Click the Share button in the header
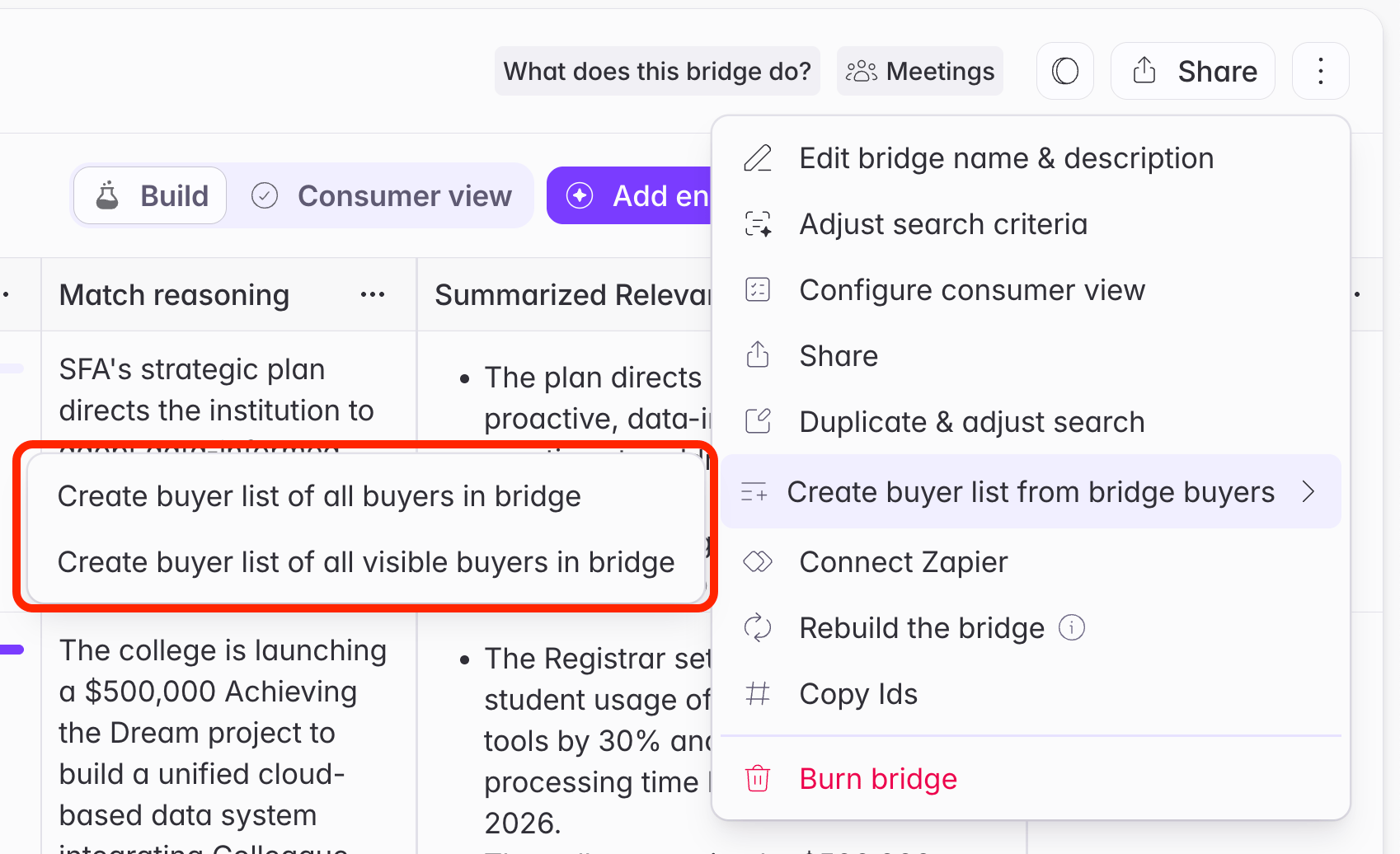 tap(1193, 71)
